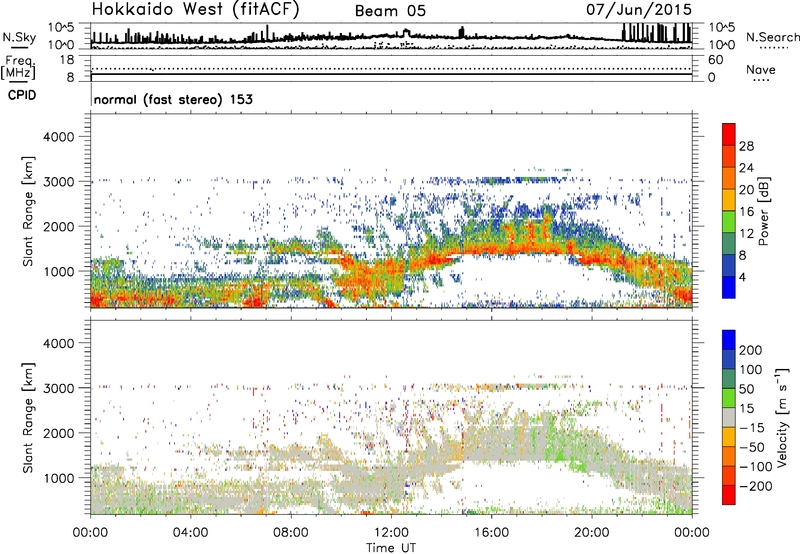Viewport: 800px width, 554px height.
Task: Click the red top of power colorbar
Action: 729,134
